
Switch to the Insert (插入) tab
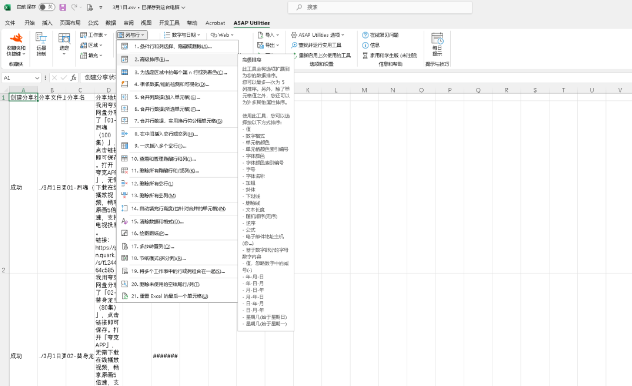[47, 23]
